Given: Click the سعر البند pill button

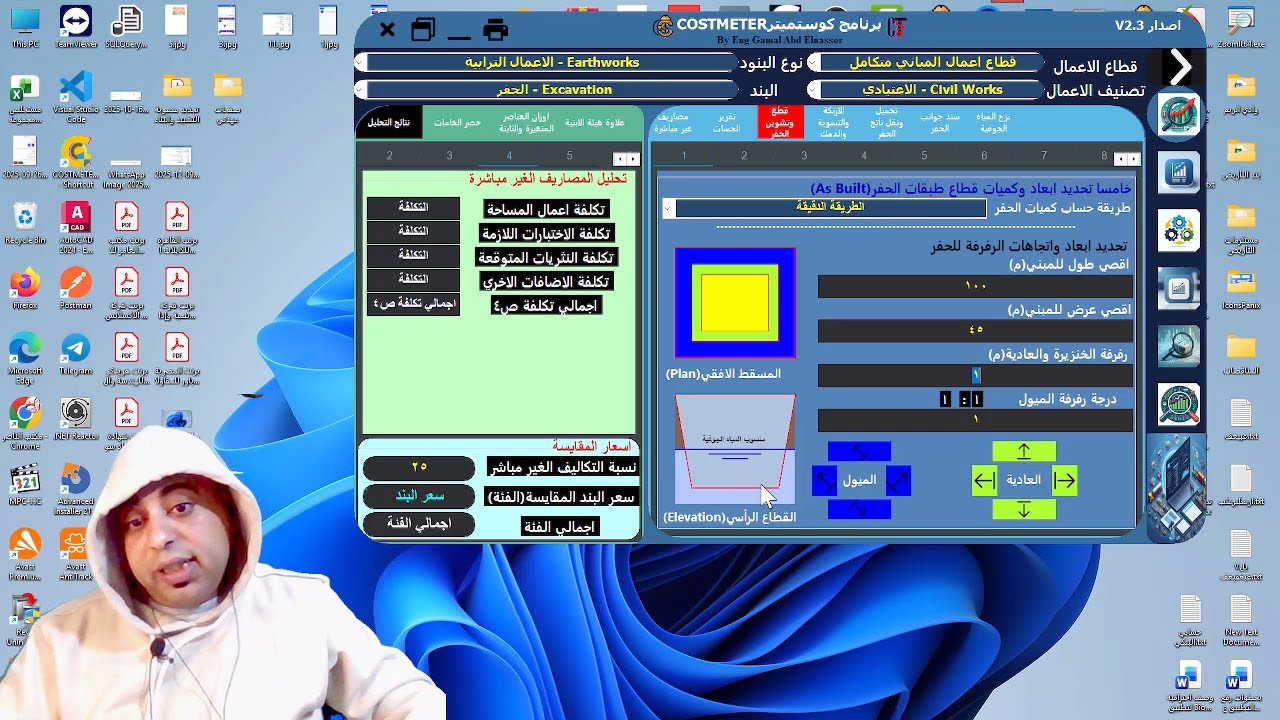Looking at the screenshot, I should [419, 496].
